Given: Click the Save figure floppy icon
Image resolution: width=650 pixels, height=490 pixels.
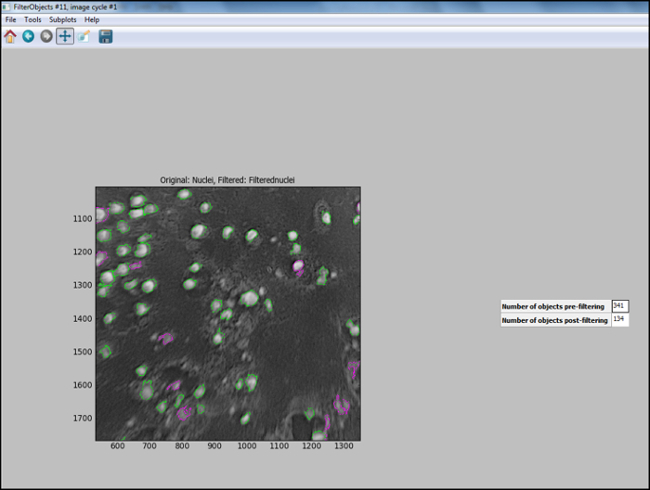Looking at the screenshot, I should (105, 37).
